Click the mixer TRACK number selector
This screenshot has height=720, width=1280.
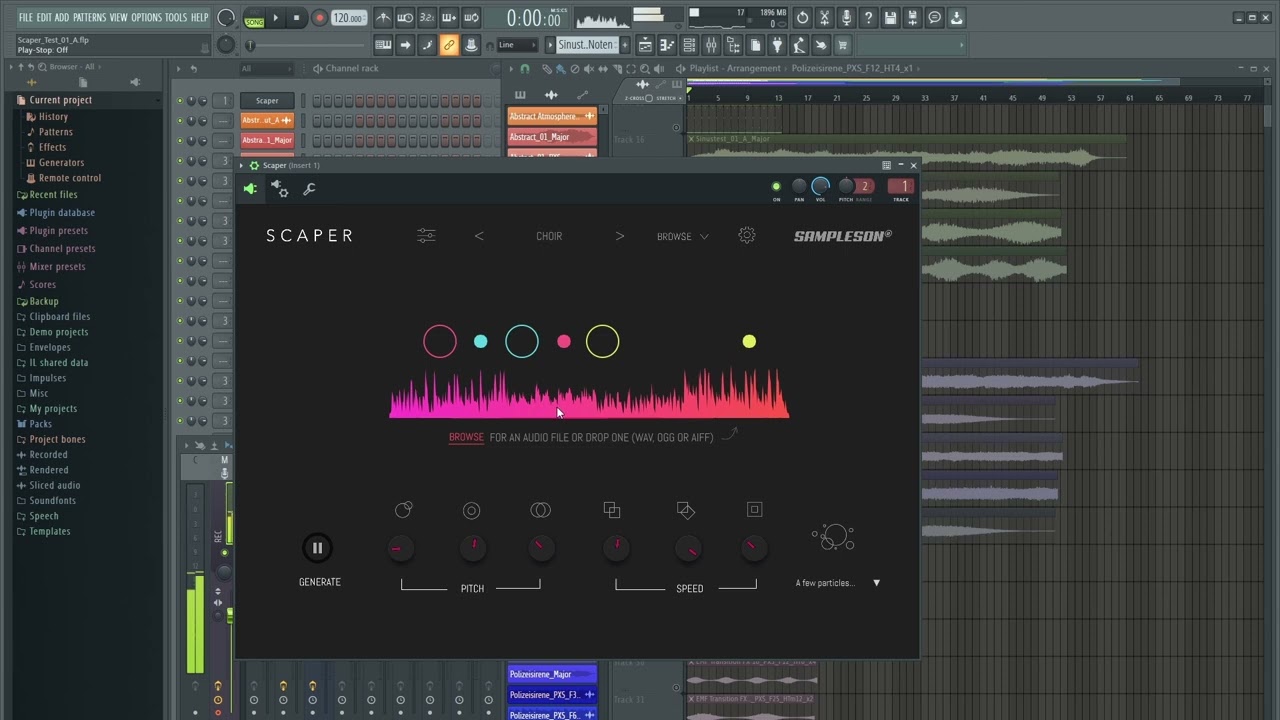[x=901, y=186]
